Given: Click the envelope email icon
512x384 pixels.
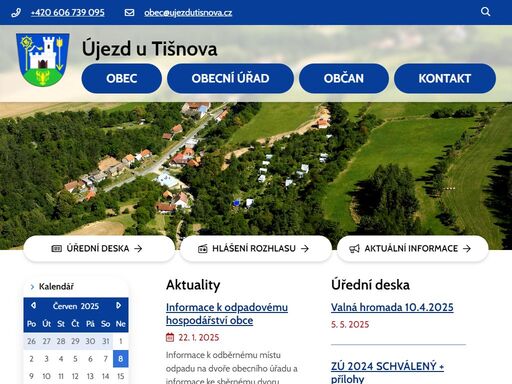Looking at the screenshot, I should [x=129, y=13].
